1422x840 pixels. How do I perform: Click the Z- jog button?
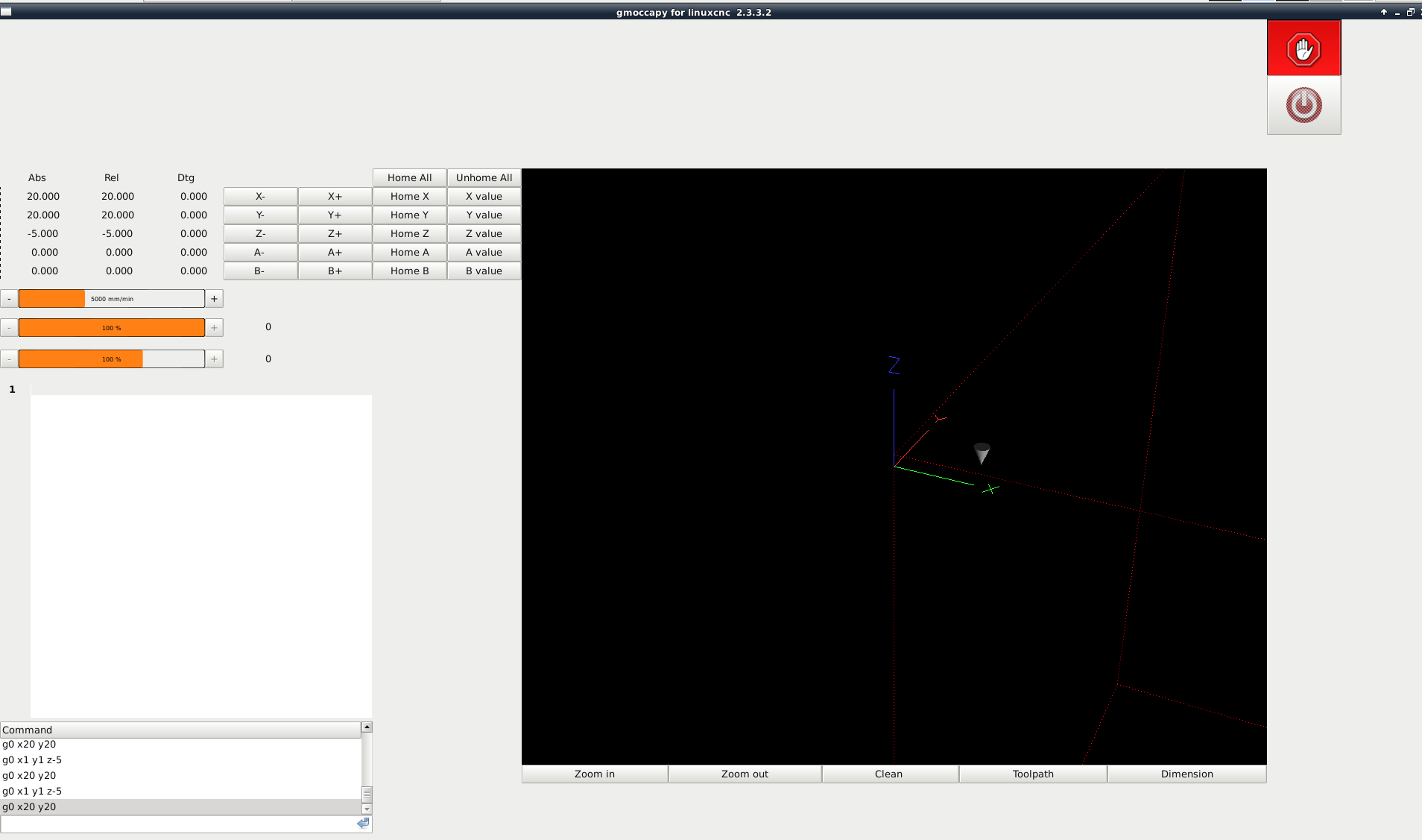point(260,233)
